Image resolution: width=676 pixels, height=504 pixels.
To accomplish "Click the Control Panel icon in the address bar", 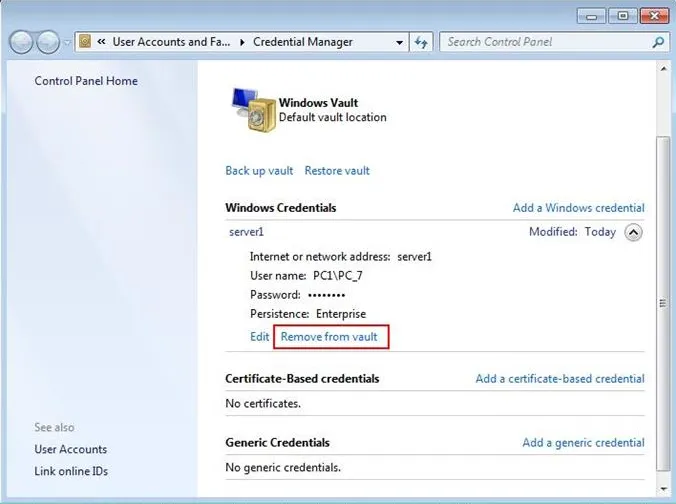I will pos(85,41).
